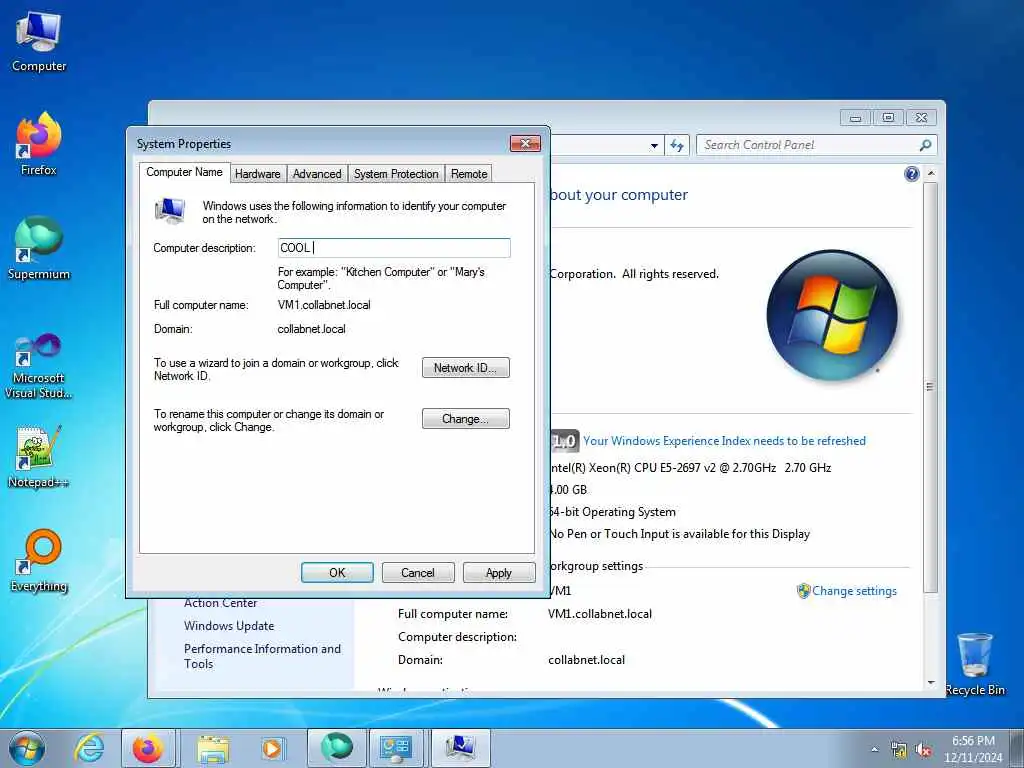1024x768 pixels.
Task: Open the Remote tab
Action: 469,174
